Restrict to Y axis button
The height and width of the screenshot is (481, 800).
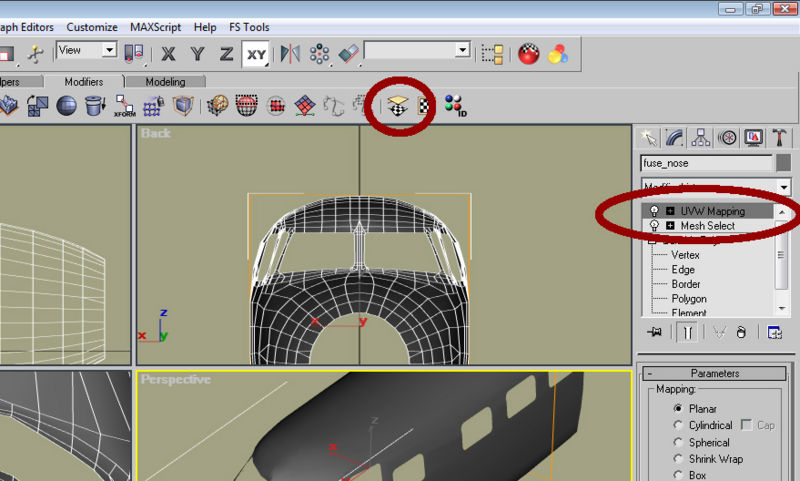[197, 54]
